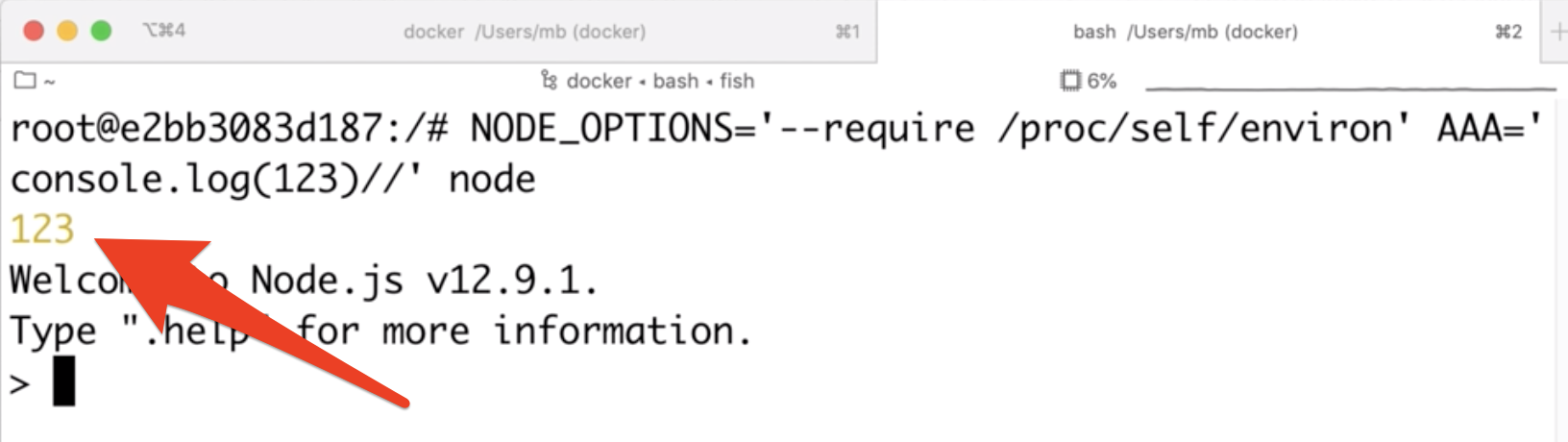Viewport: 1568px width, 442px height.
Task: Click the ⌘2 shortcut label on tab
Action: [1508, 32]
